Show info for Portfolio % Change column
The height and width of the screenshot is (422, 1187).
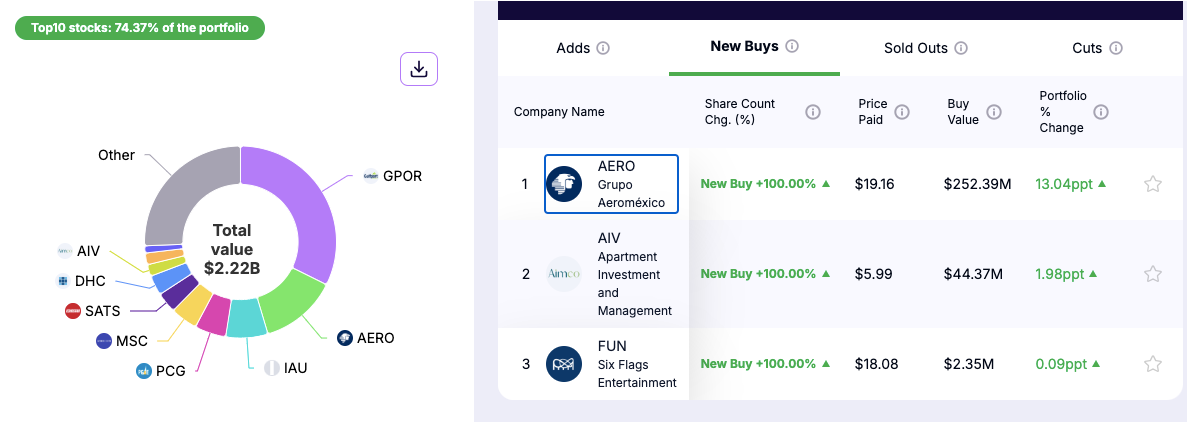pyautogui.click(x=1101, y=112)
